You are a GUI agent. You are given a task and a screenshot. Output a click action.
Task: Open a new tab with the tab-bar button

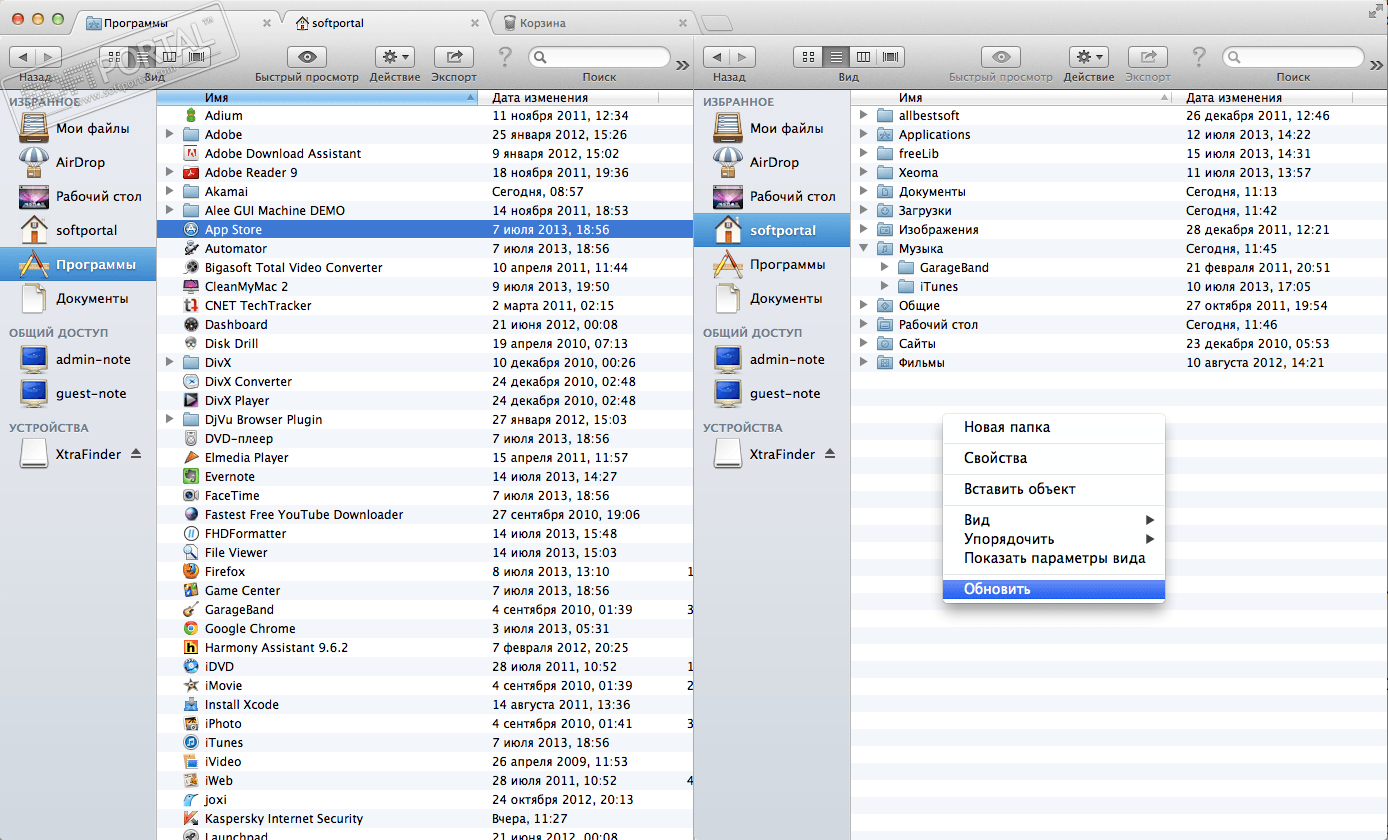(x=717, y=23)
